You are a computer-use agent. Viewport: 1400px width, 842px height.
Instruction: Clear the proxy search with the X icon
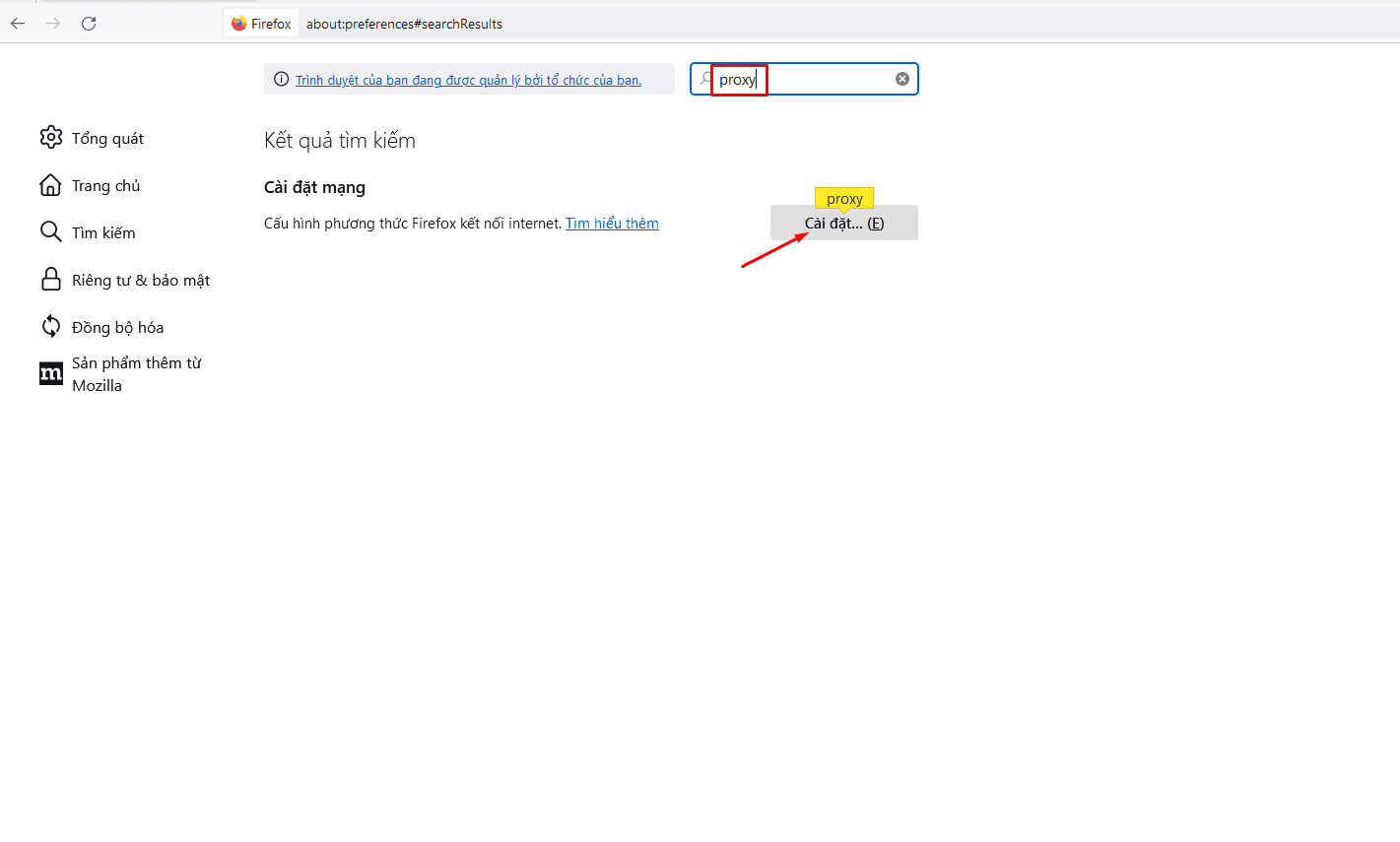tap(902, 79)
